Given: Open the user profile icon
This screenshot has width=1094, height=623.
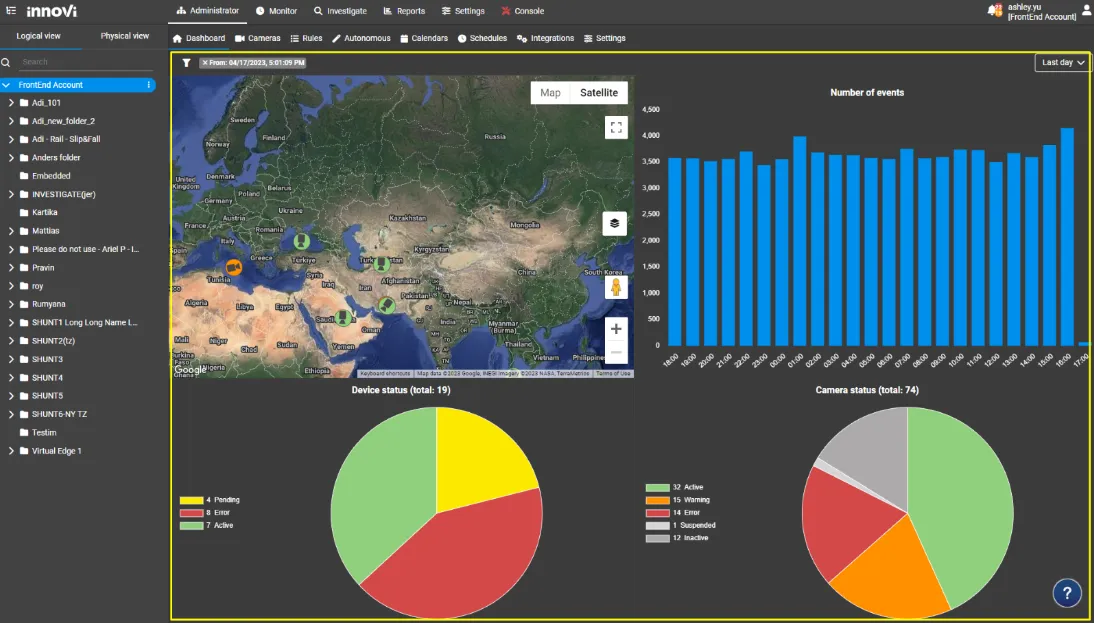Looking at the screenshot, I should 1086,11.
